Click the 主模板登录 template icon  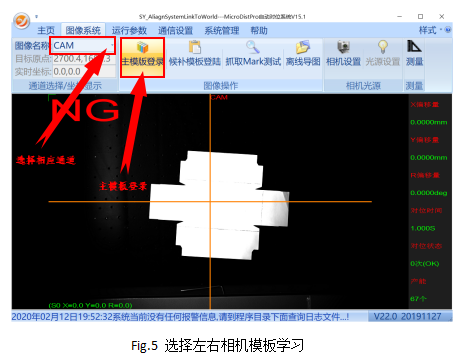(142, 48)
